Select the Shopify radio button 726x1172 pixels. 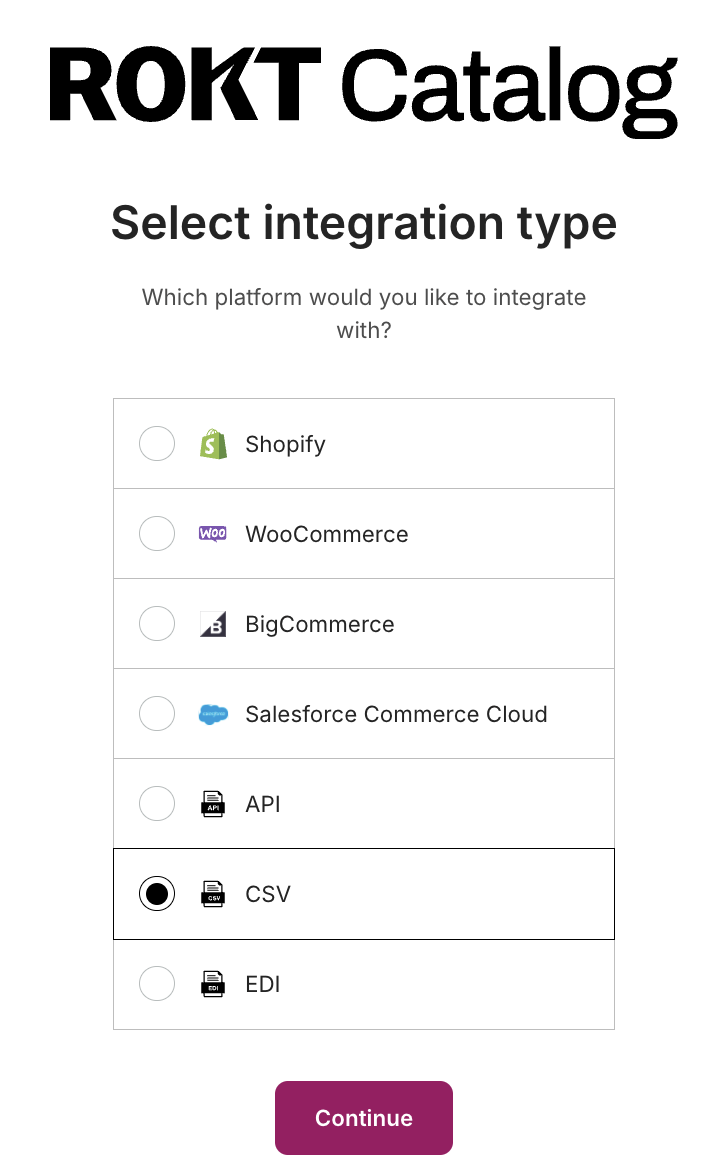coord(157,444)
